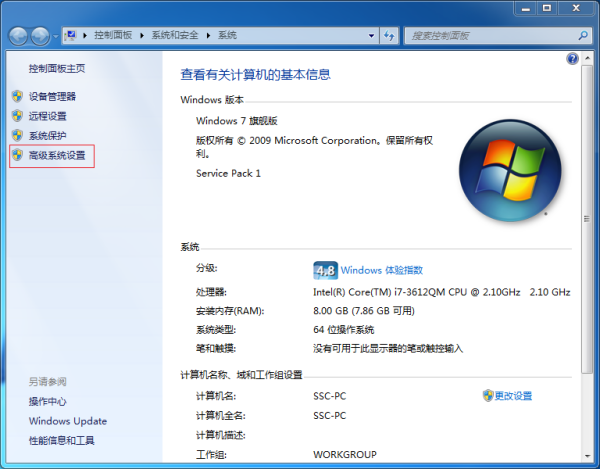
Task: Select 64 位操作系统 text
Action: click(344, 329)
